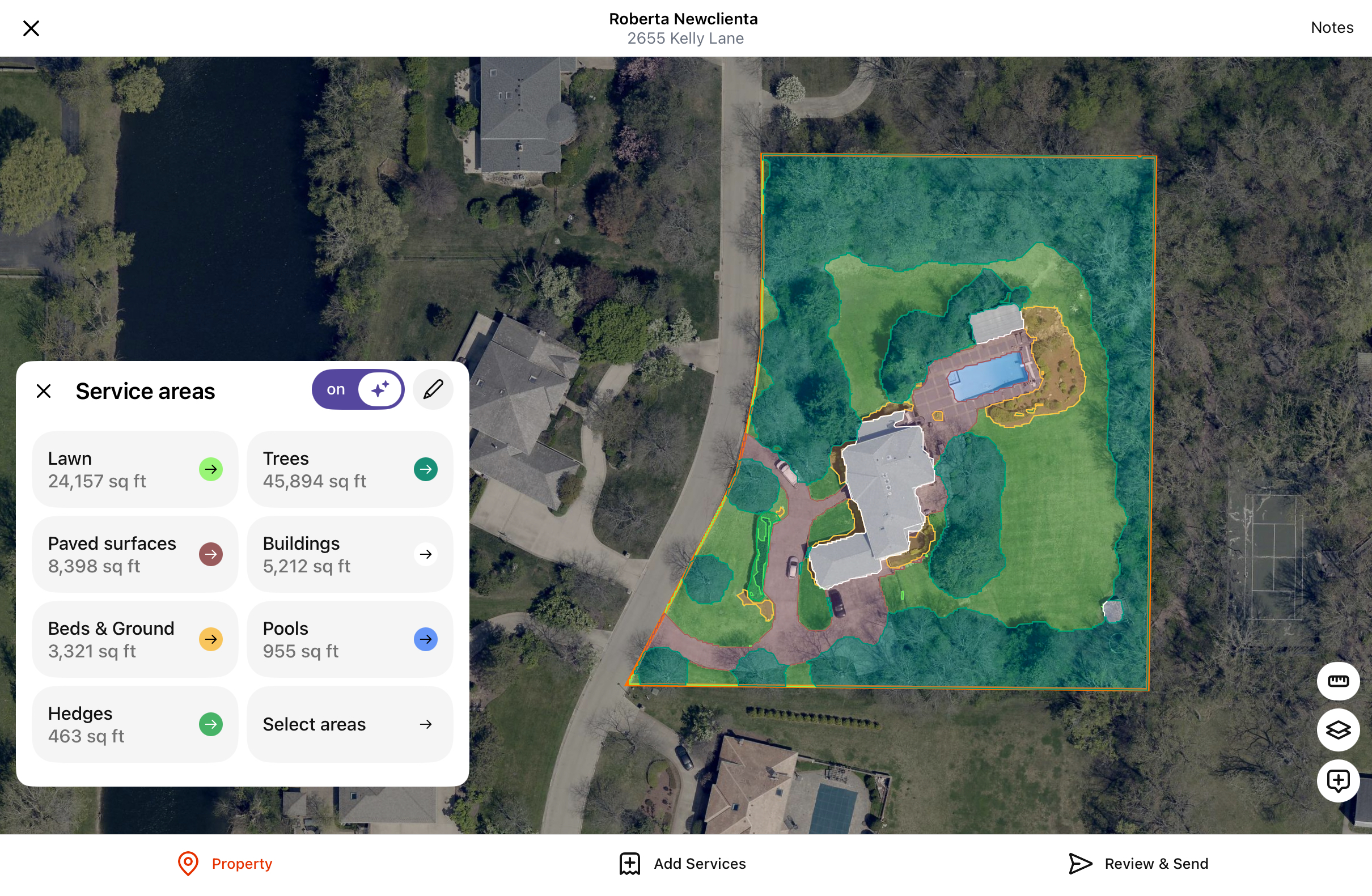Open Notes in the top right
The height and width of the screenshot is (896, 1372).
(x=1331, y=28)
